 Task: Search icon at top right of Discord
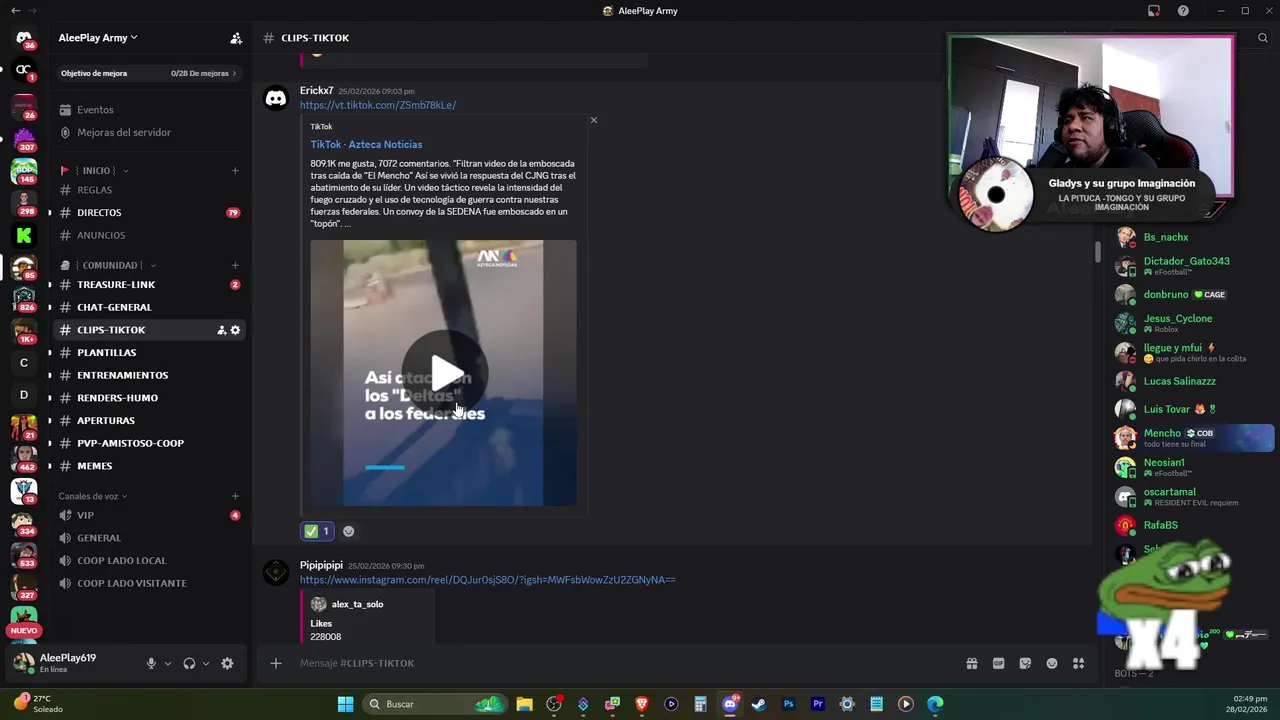[x=1263, y=38]
